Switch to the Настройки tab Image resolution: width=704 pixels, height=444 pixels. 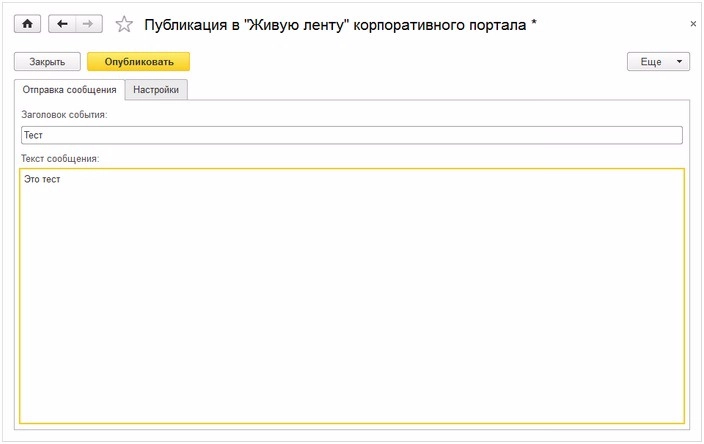tap(156, 90)
